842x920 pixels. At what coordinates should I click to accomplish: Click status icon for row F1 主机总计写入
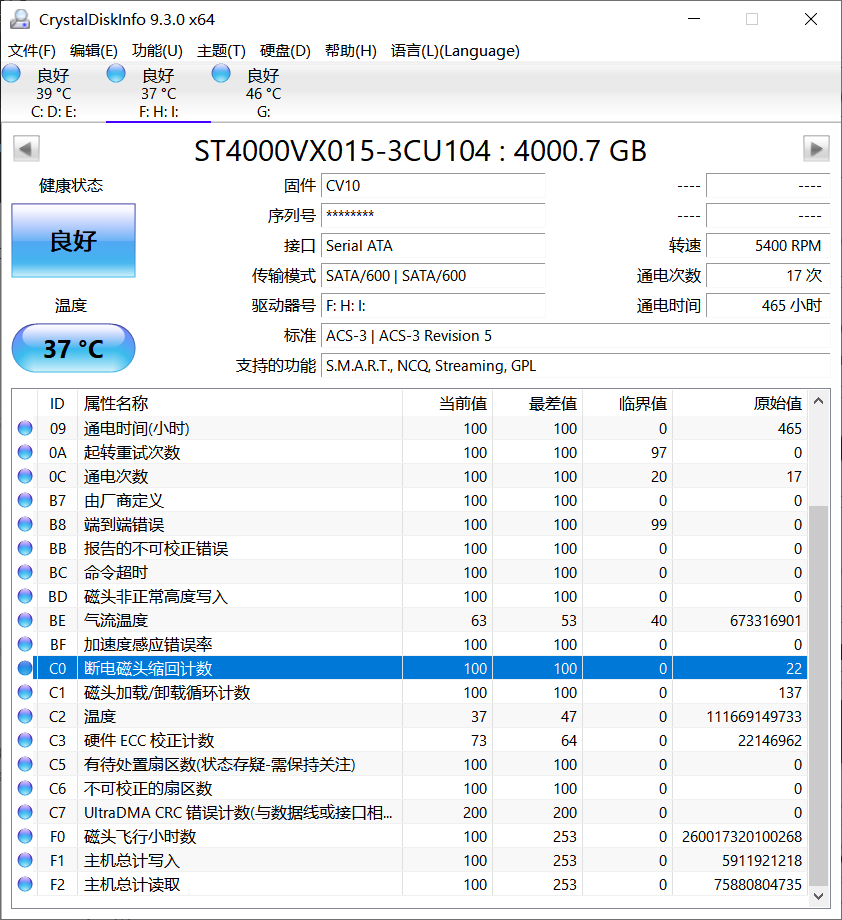pyautogui.click(x=25, y=860)
